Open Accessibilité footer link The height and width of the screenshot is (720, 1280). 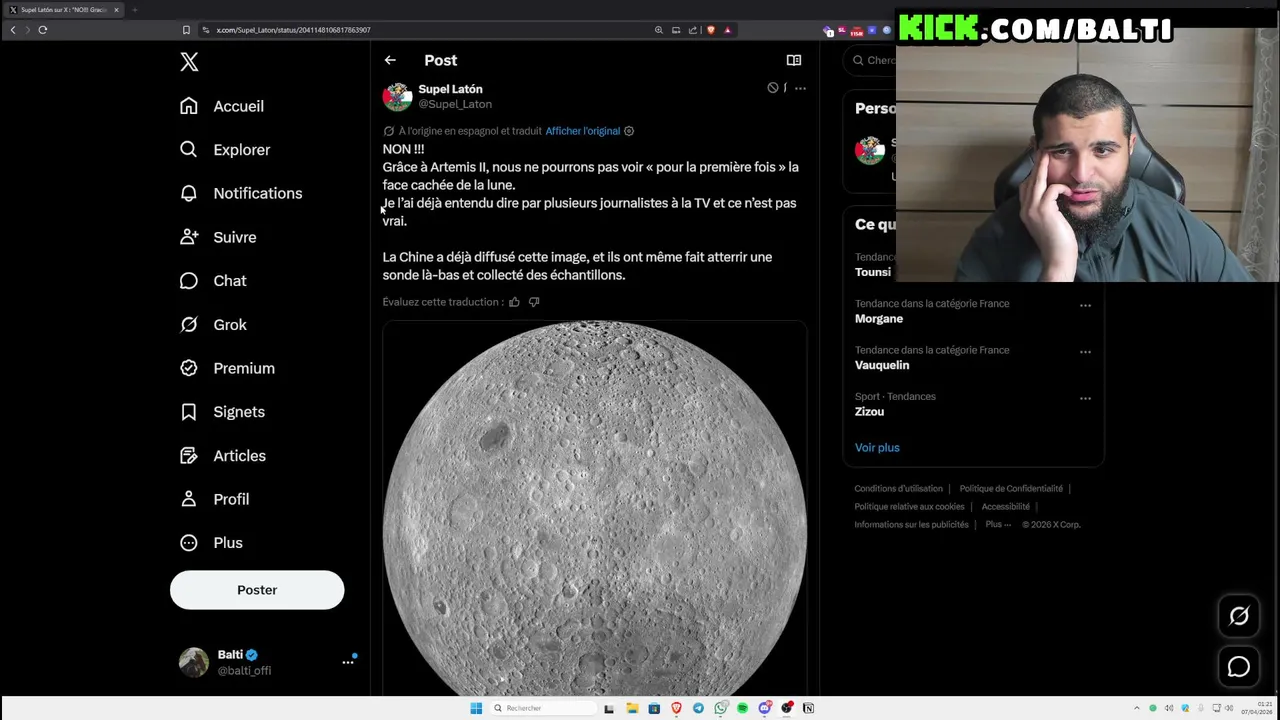[1005, 507]
